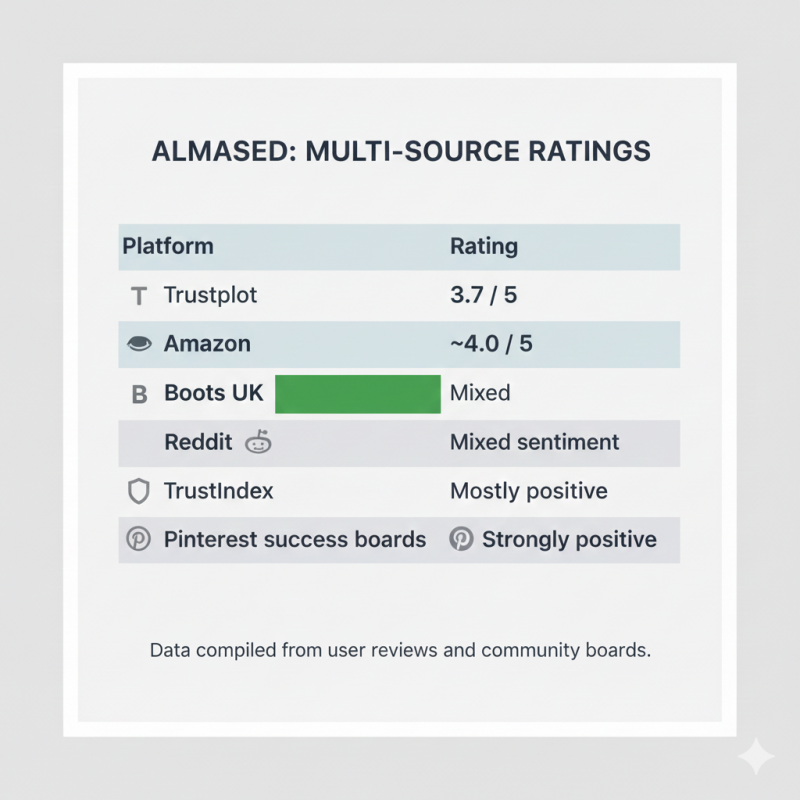Click the sparkle star icon in corner

point(756,756)
